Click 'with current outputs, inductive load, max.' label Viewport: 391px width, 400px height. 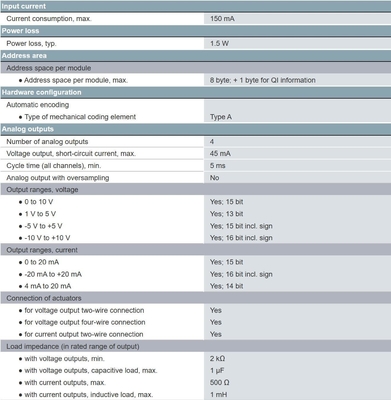89,395
